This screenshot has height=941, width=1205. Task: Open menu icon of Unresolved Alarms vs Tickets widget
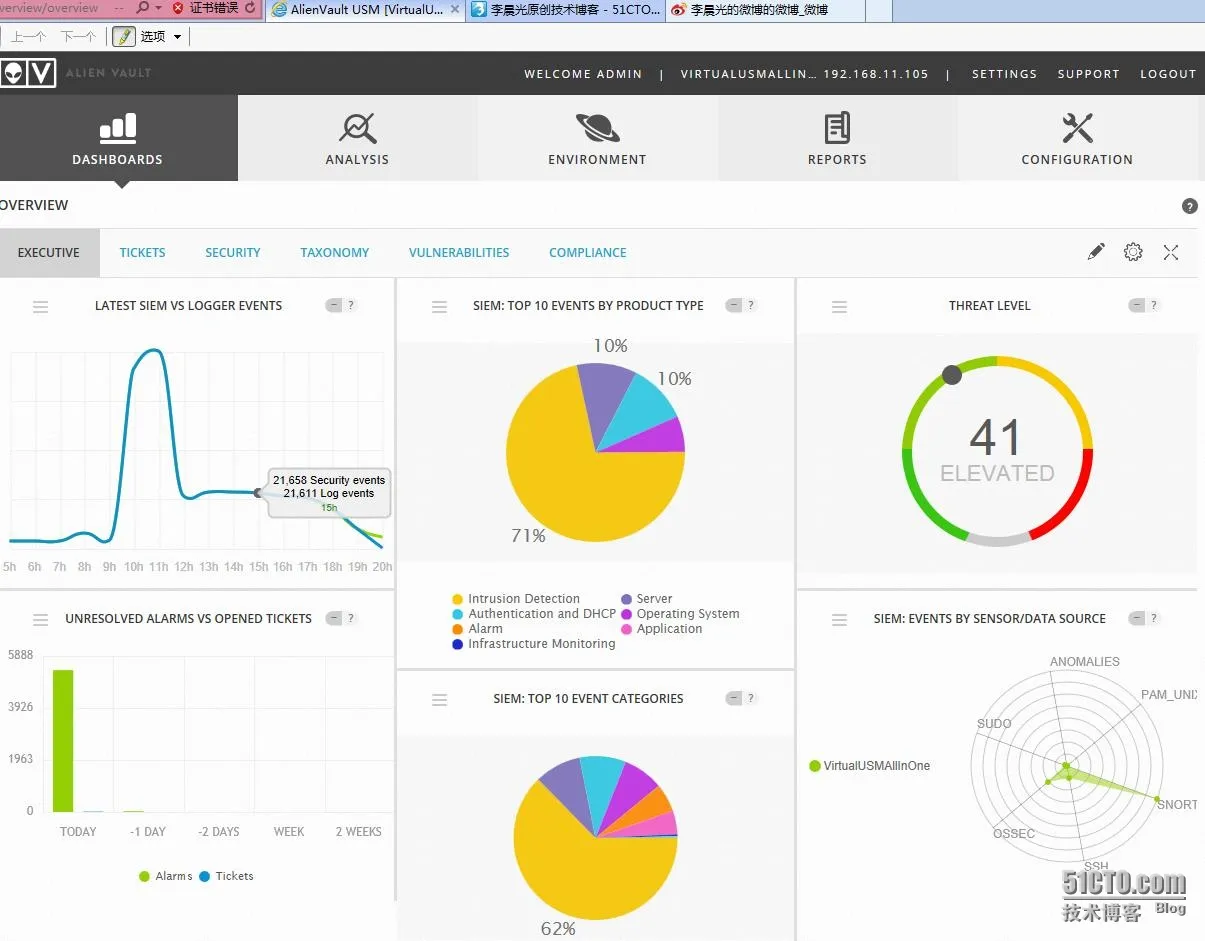click(41, 620)
